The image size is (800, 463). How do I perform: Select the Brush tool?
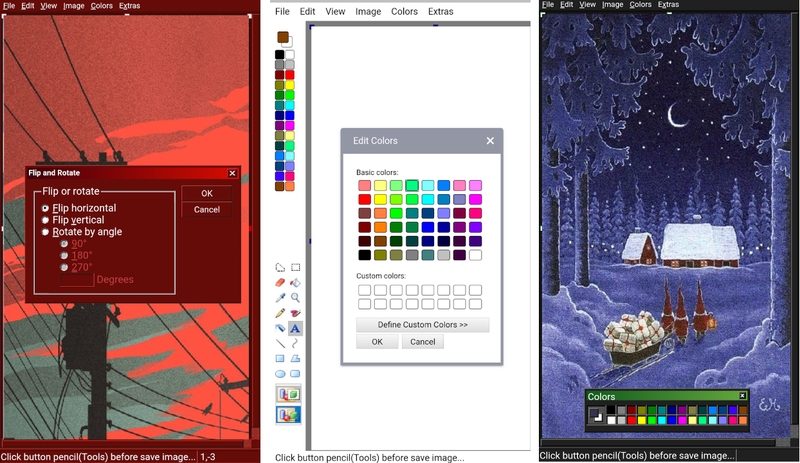pyautogui.click(x=295, y=313)
